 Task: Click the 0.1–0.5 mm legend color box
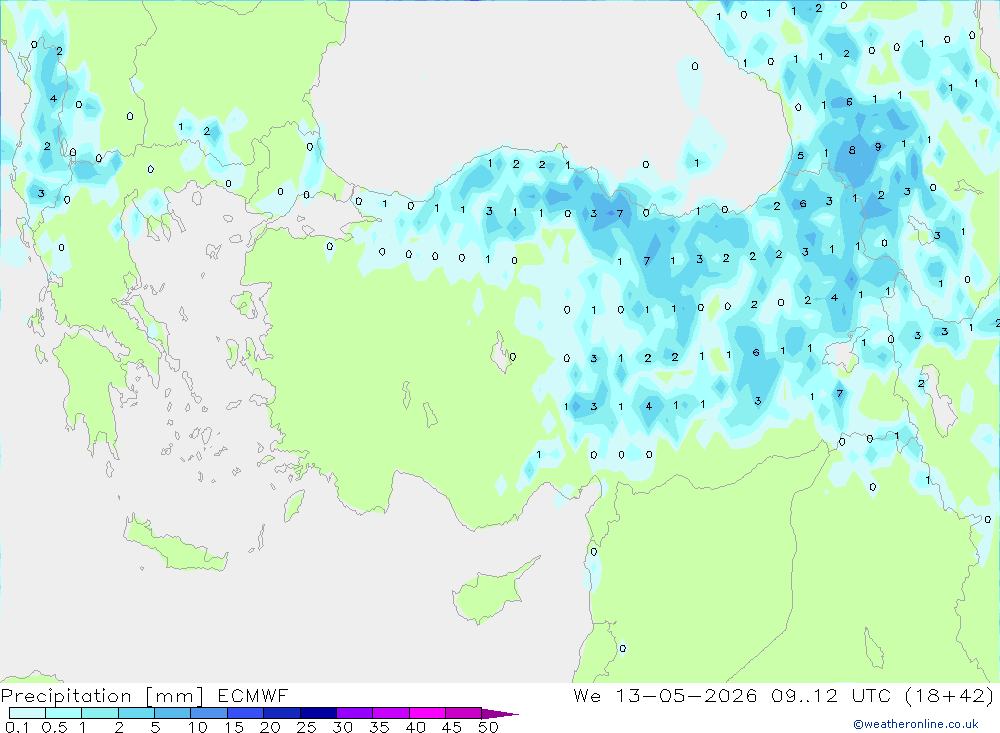coord(27,713)
